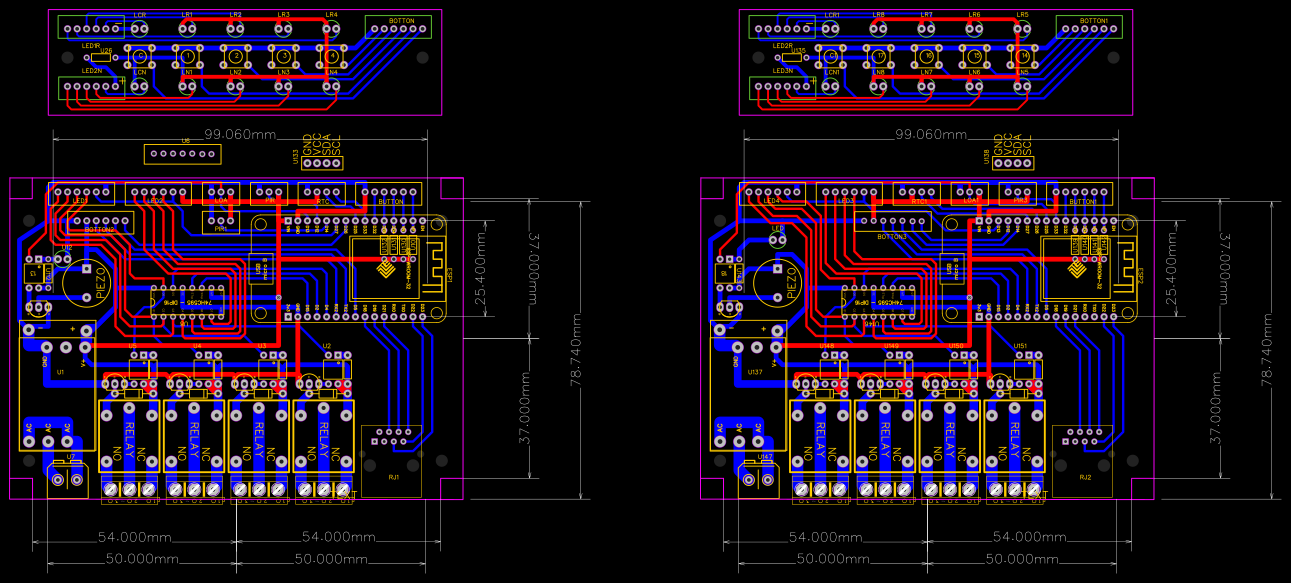The image size is (1291, 583).
Task: Click the BOTTON1 header label
Action: [x=1093, y=21]
